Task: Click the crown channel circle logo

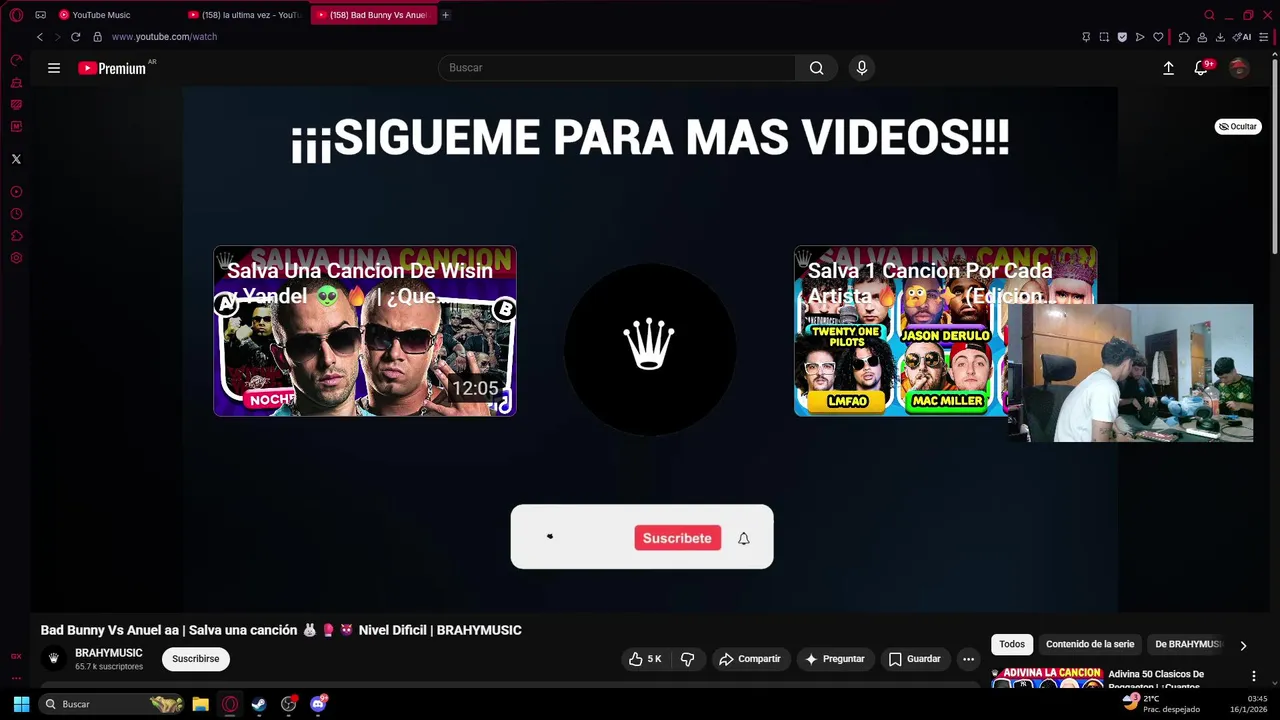Action: point(649,349)
